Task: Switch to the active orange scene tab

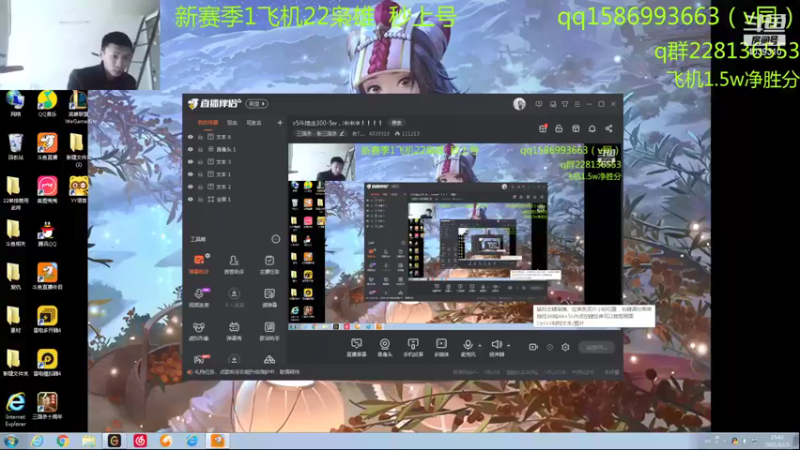Action: pyautogui.click(x=208, y=123)
